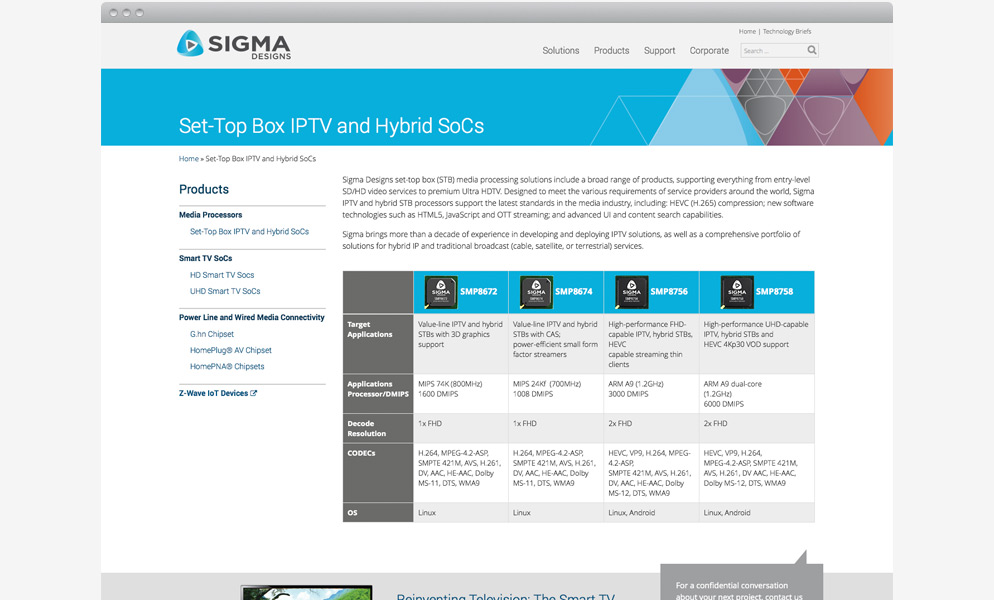Click the SMP8756 column header text
994x600 pixels.
tap(669, 292)
